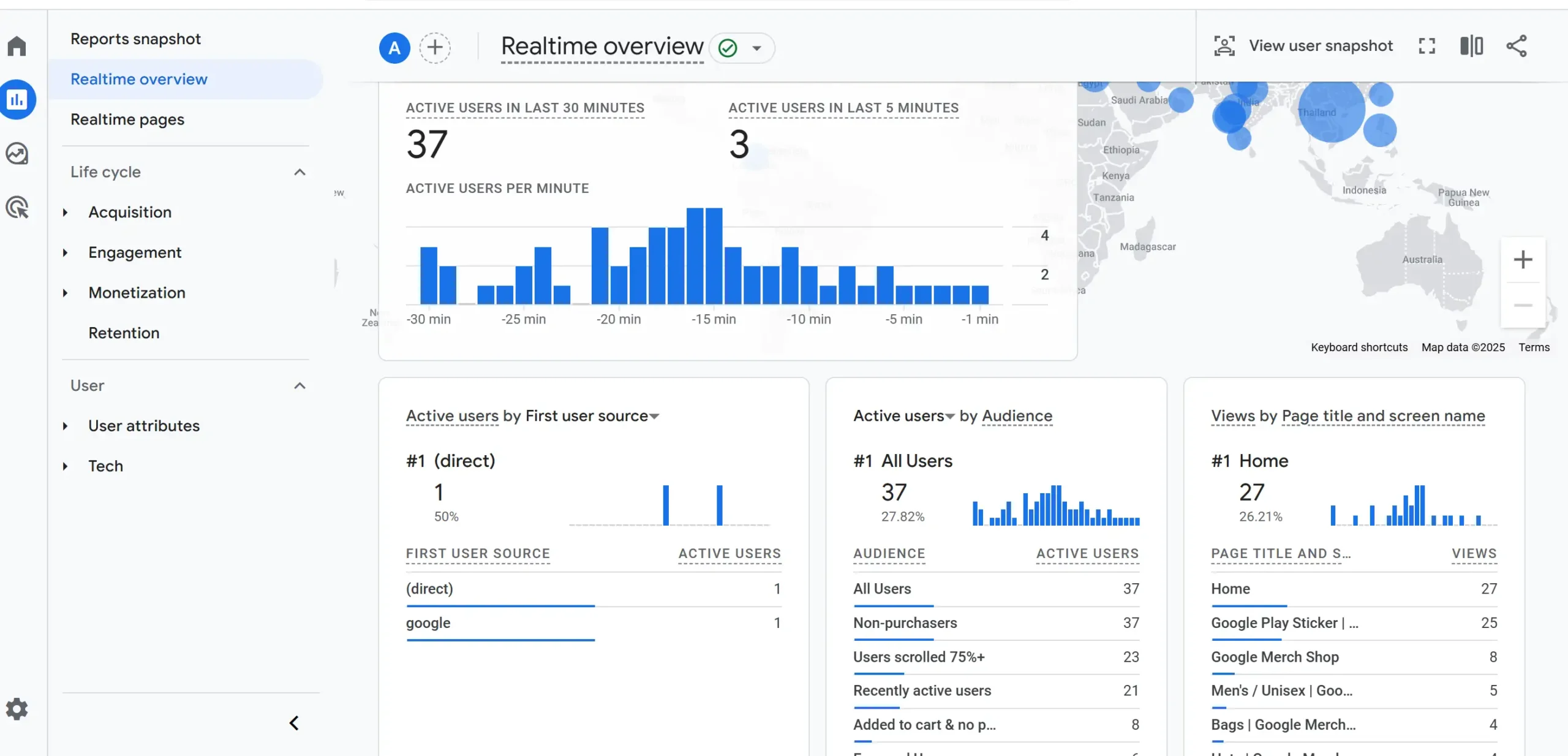Zoom into the map using plus button

pos(1524,259)
